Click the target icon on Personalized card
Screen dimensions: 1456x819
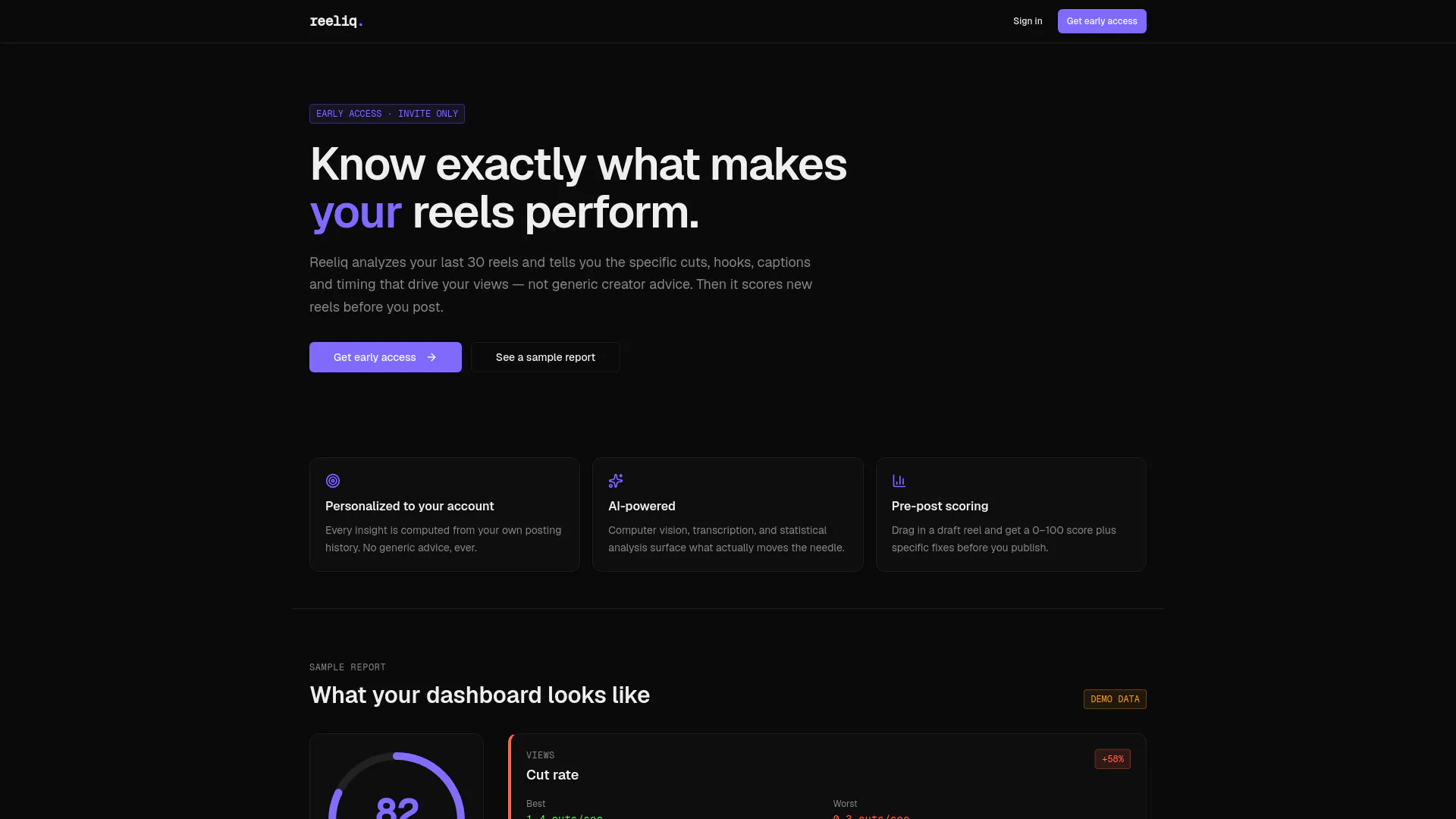point(333,481)
